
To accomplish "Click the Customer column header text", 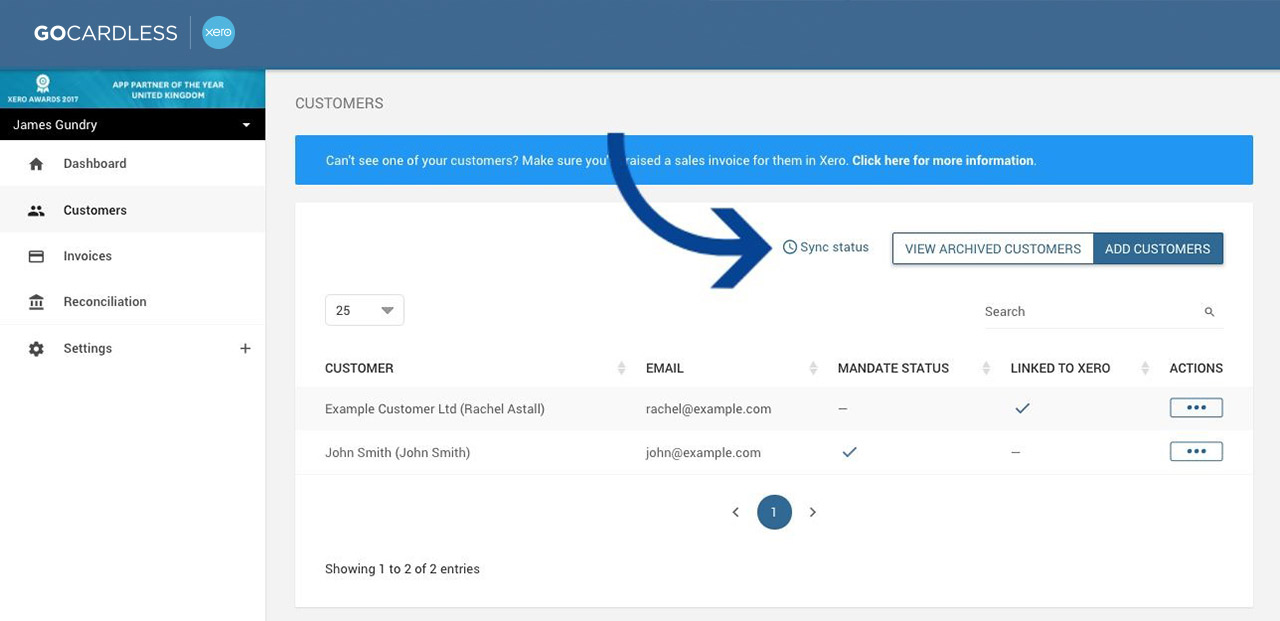I will 359,369.
